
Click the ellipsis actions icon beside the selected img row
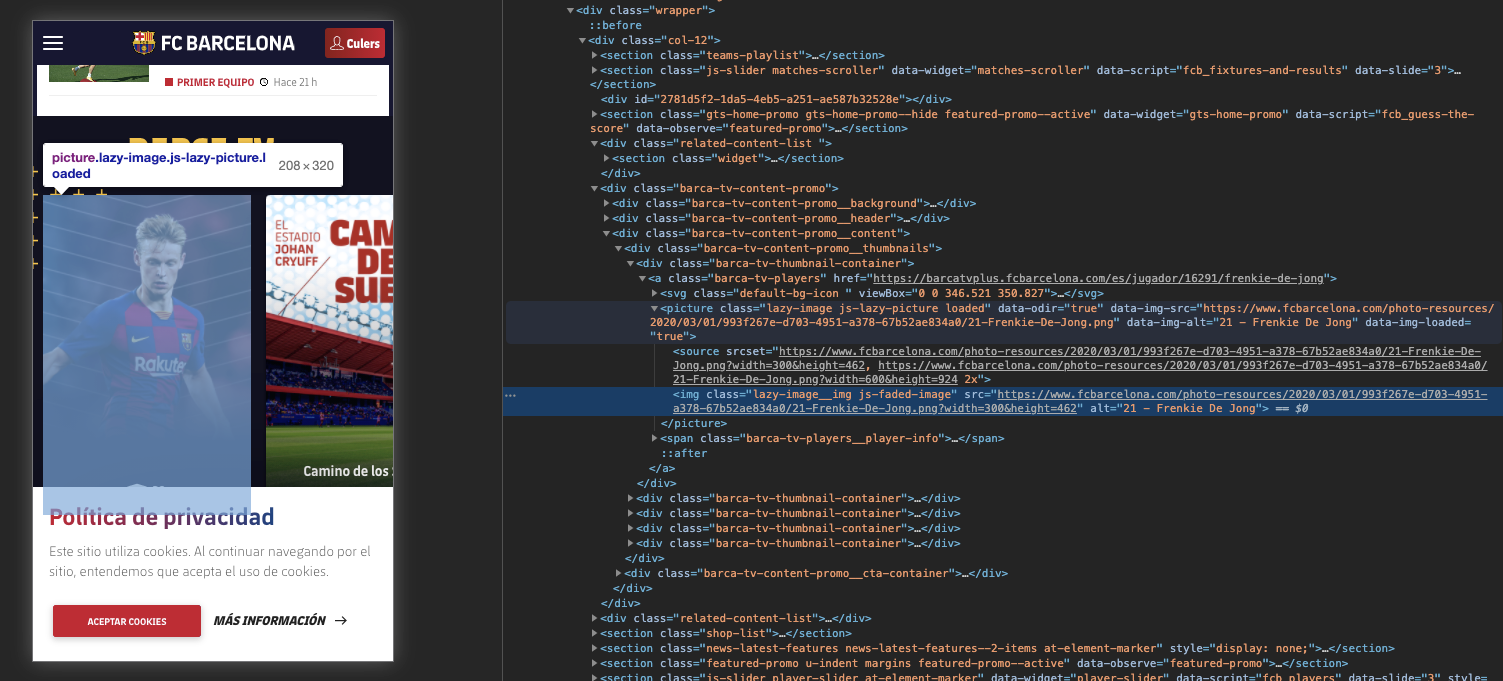510,396
